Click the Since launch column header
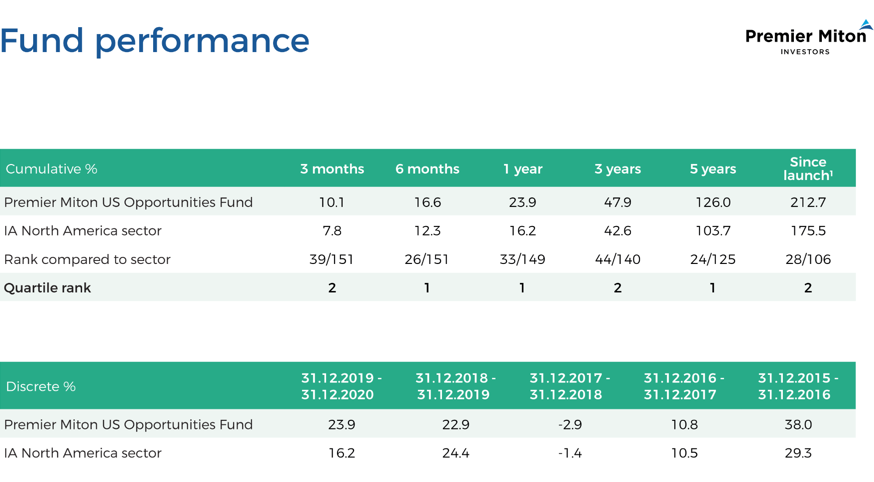This screenshot has height=482, width=874. pyautogui.click(x=808, y=168)
